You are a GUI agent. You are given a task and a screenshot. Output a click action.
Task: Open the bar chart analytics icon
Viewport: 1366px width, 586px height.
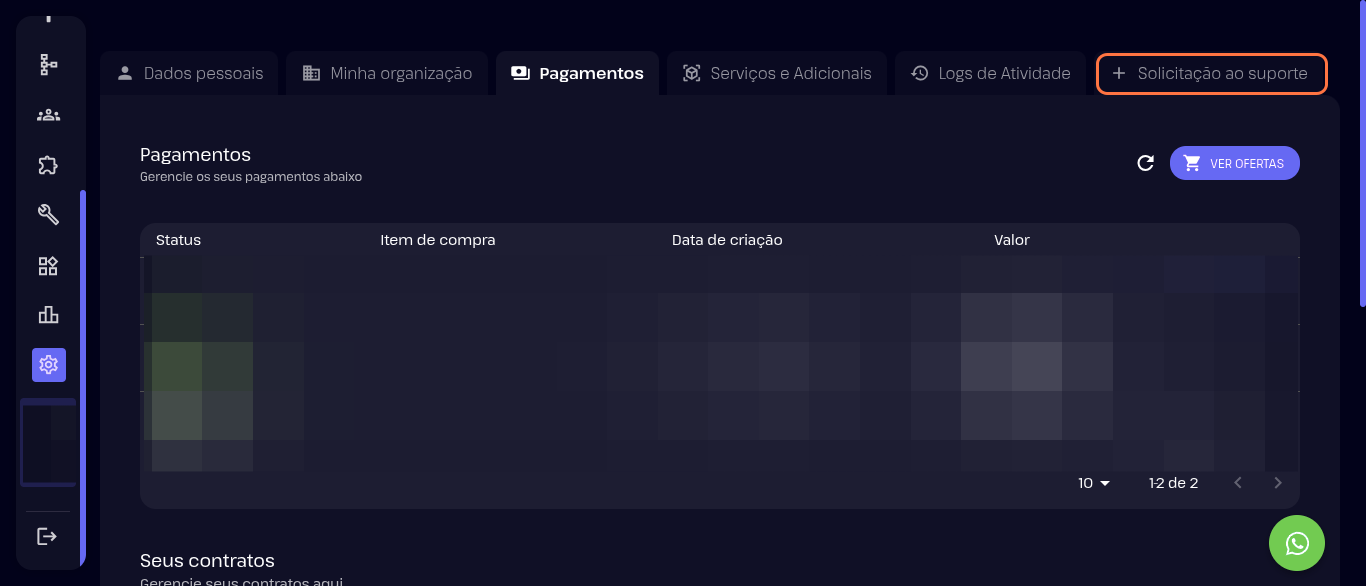point(48,315)
